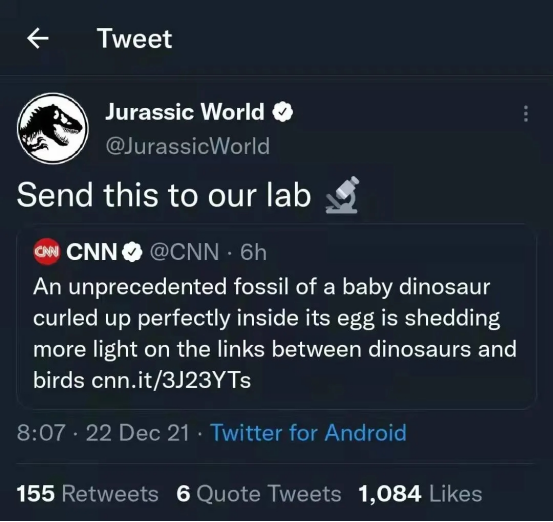
Task: Click the CNN logo avatar
Action: coord(47,251)
